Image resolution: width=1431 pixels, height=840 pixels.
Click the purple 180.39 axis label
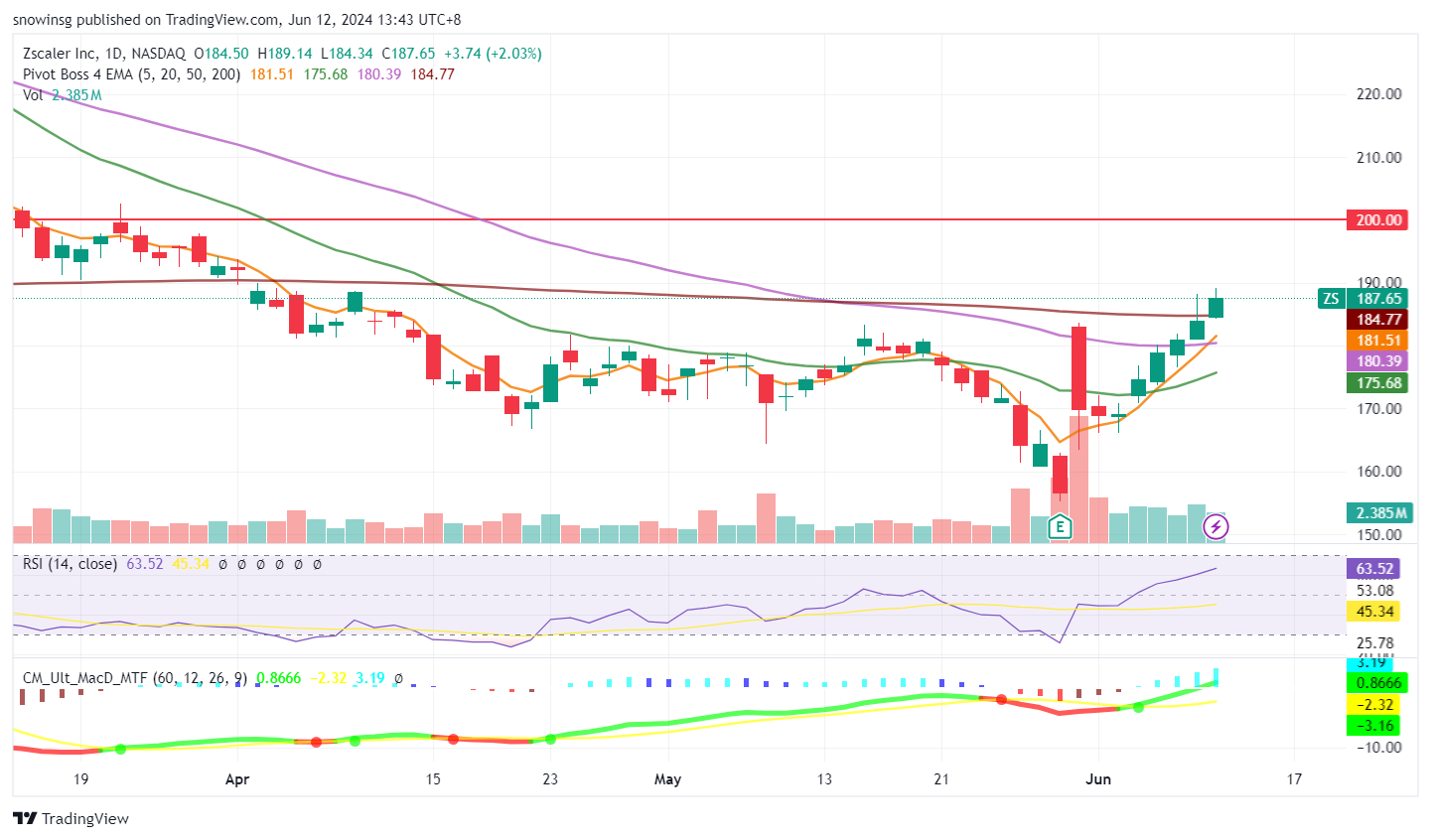coord(1376,361)
